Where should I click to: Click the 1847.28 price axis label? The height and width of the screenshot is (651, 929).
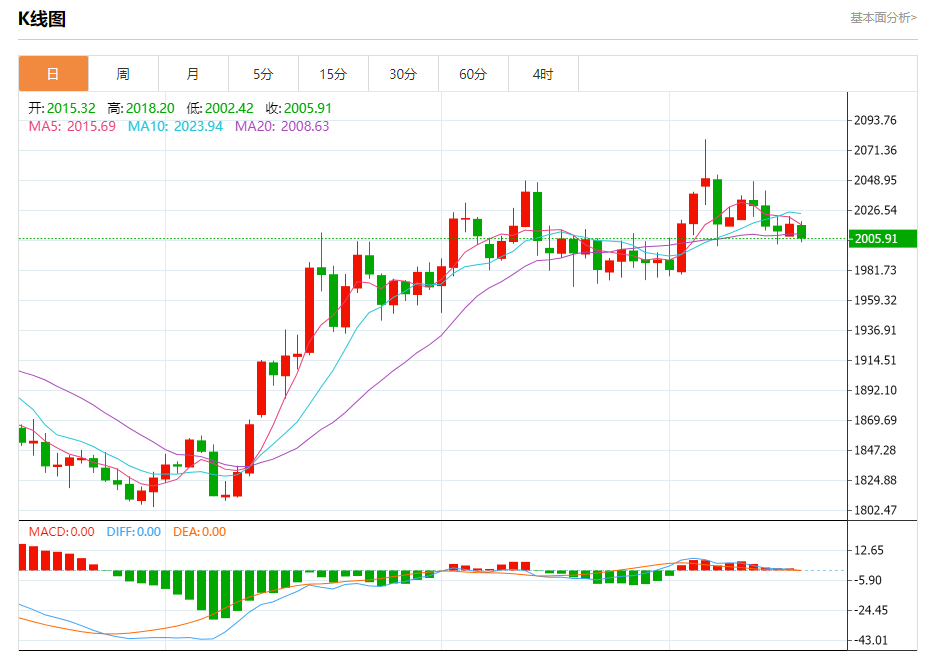[875, 450]
